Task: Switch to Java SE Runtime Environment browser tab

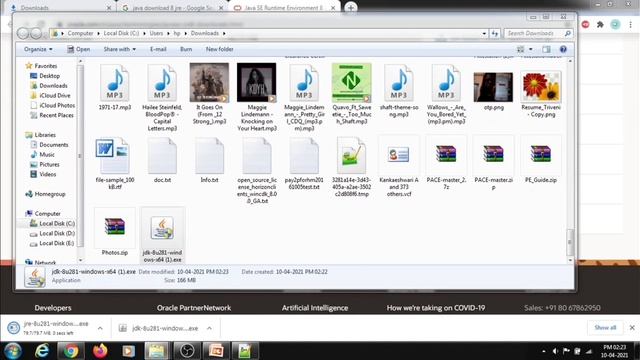Action: point(284,7)
